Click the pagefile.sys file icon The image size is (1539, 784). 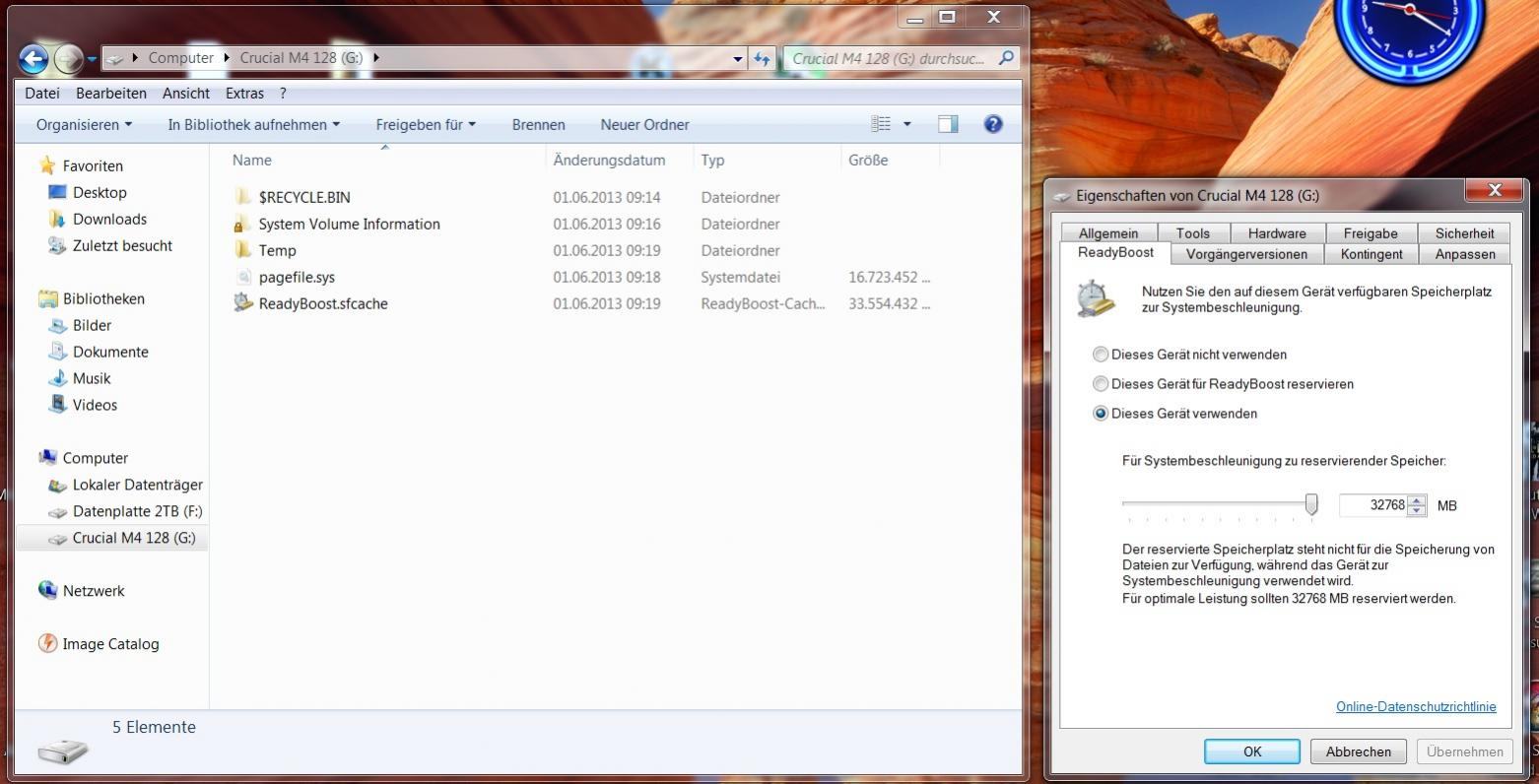pos(242,277)
